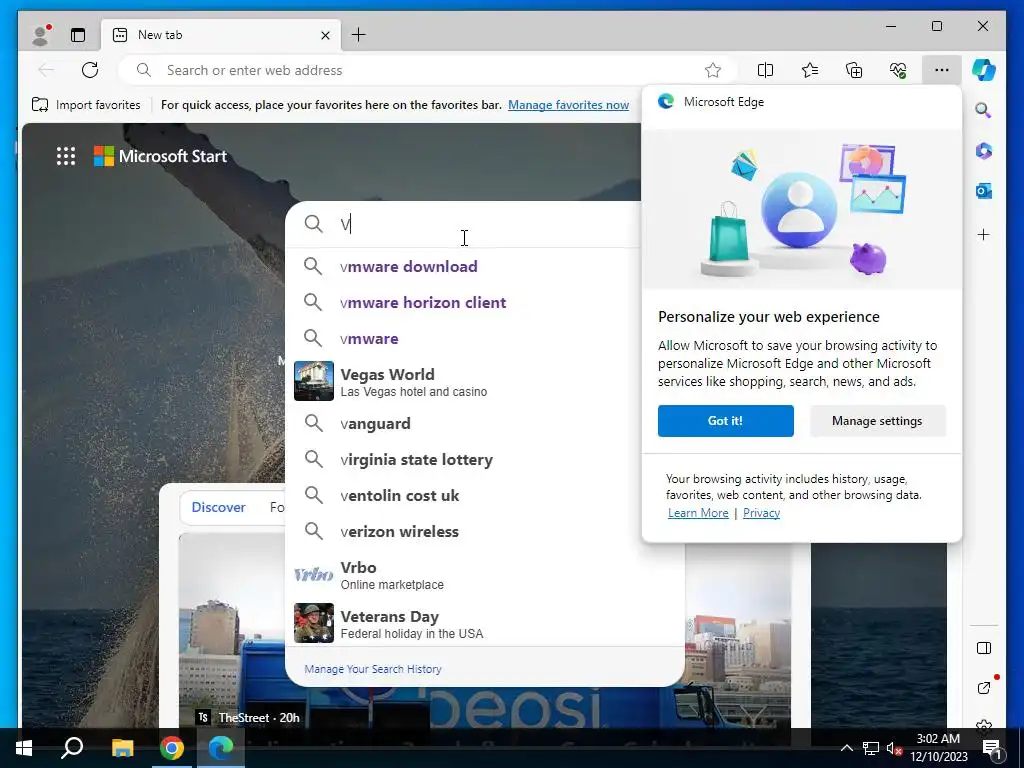Open the Favorites list

coord(810,70)
